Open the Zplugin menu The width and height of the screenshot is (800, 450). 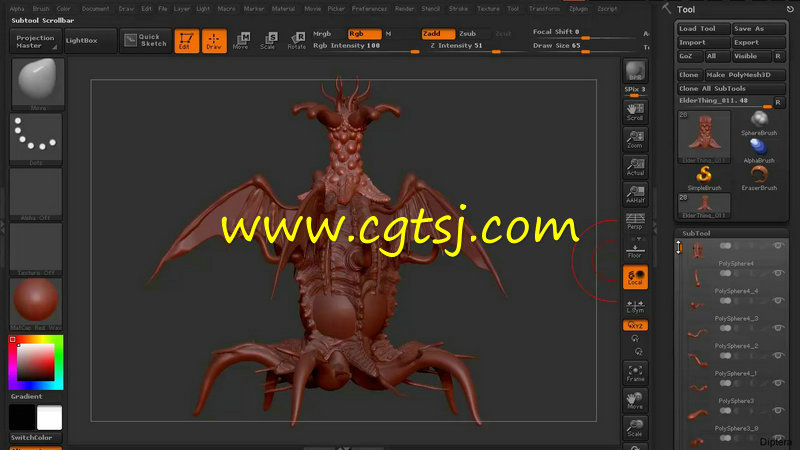click(x=578, y=9)
